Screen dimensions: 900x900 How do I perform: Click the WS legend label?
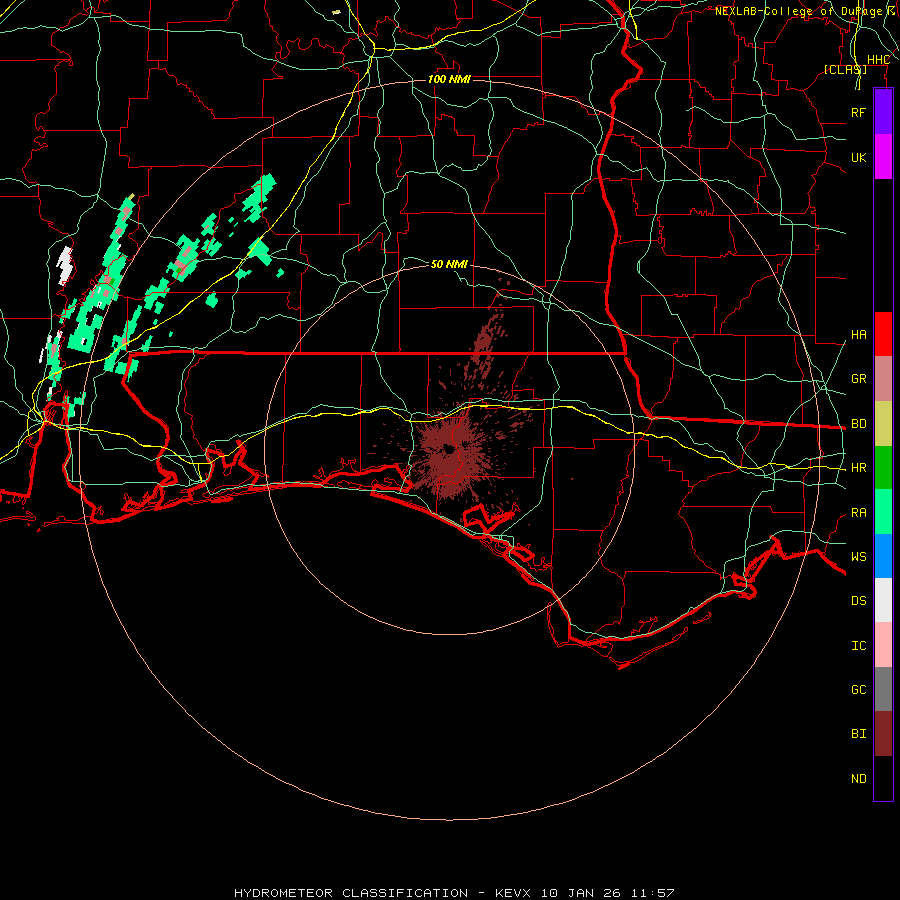click(858, 557)
